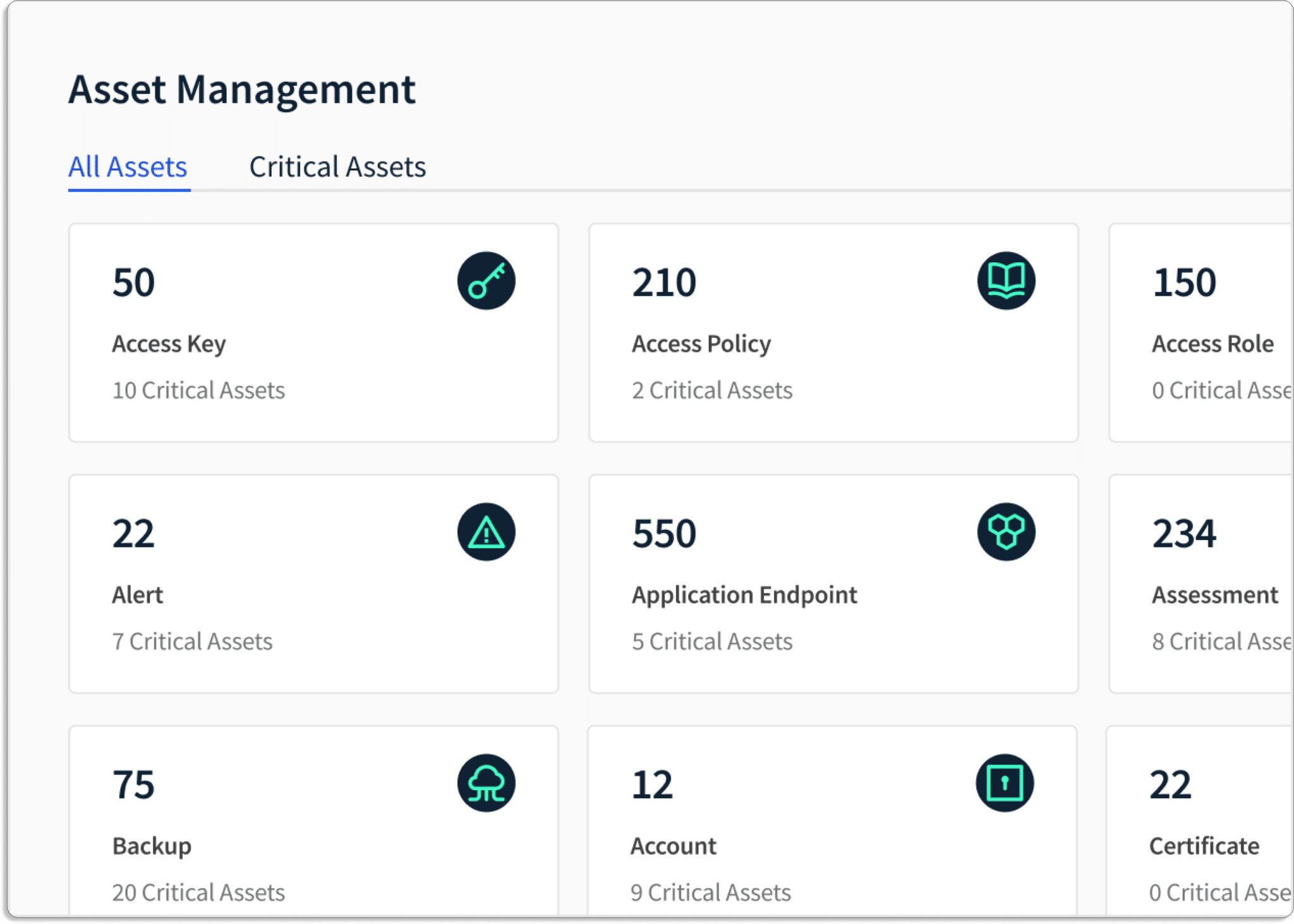The image size is (1294, 924).
Task: Open the Alert asset card
Action: click(x=313, y=584)
